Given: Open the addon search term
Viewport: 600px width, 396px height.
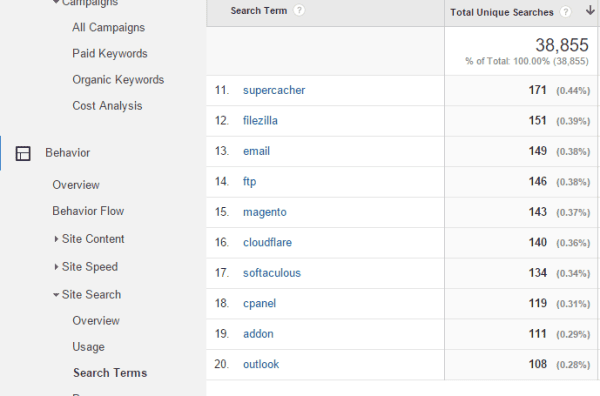Looking at the screenshot, I should pos(258,334).
